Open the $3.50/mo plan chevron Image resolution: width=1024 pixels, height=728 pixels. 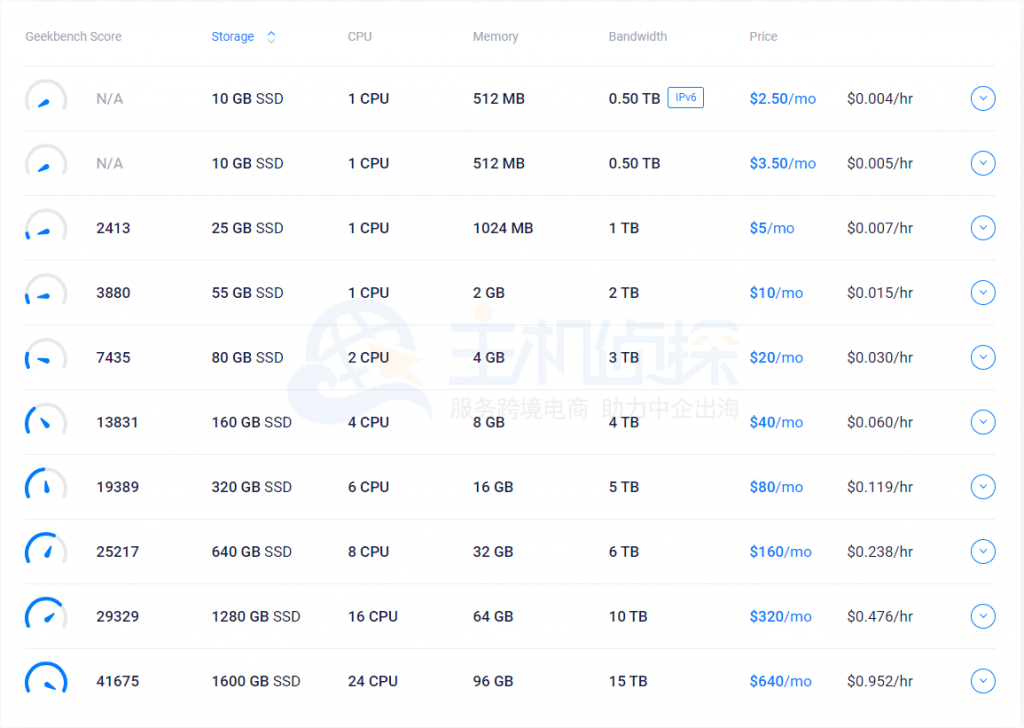983,163
